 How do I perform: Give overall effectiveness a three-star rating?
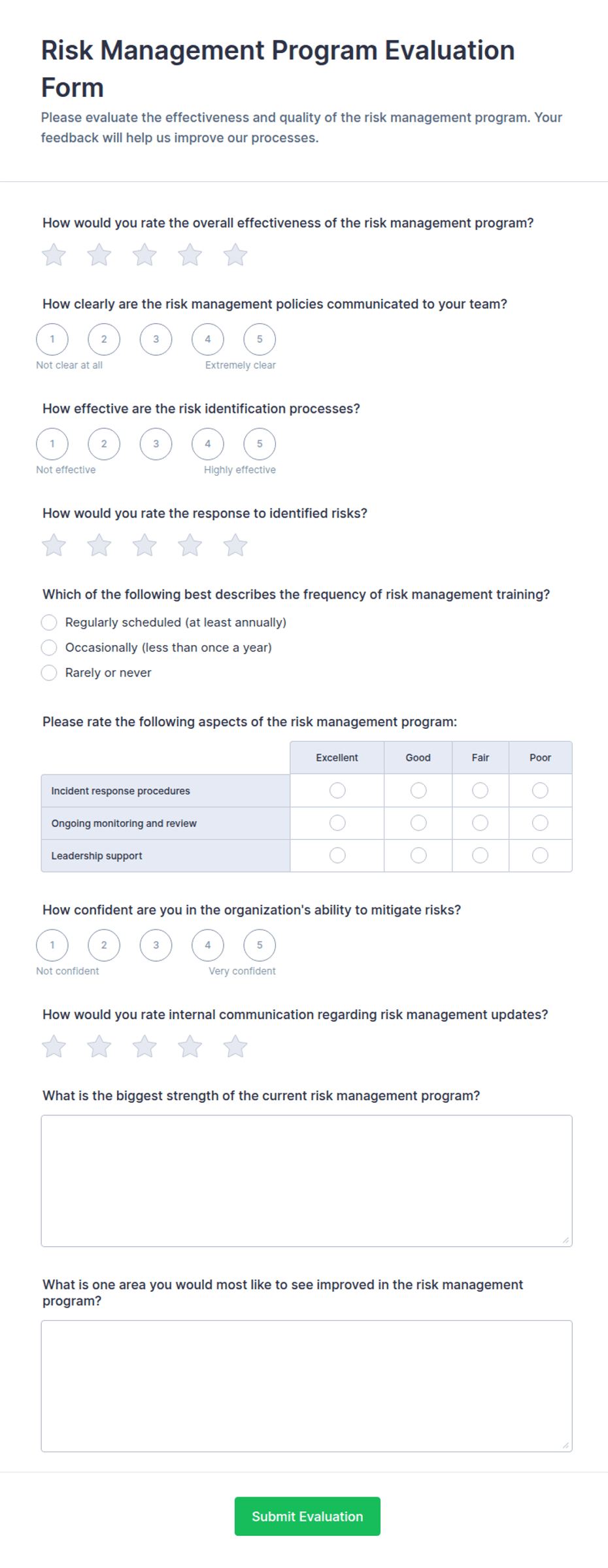[x=144, y=254]
